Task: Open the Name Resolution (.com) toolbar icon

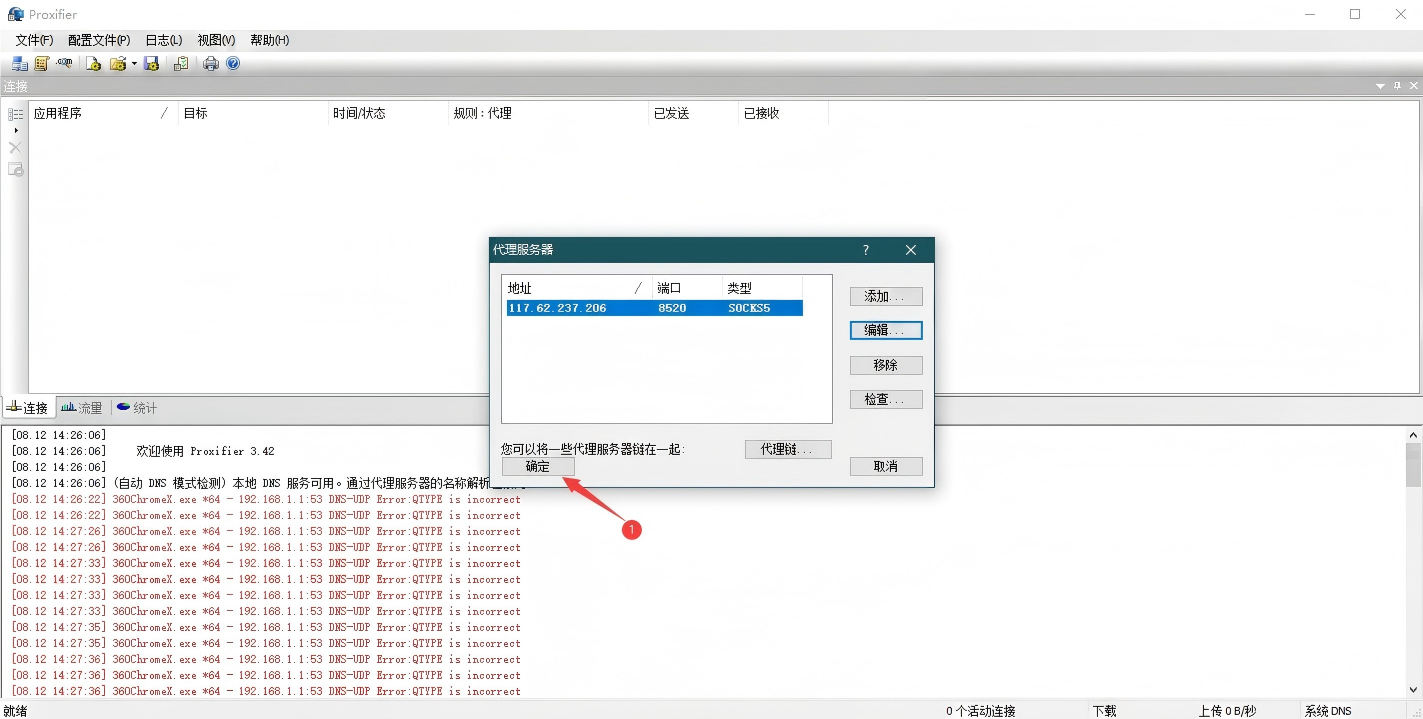Action: [65, 64]
